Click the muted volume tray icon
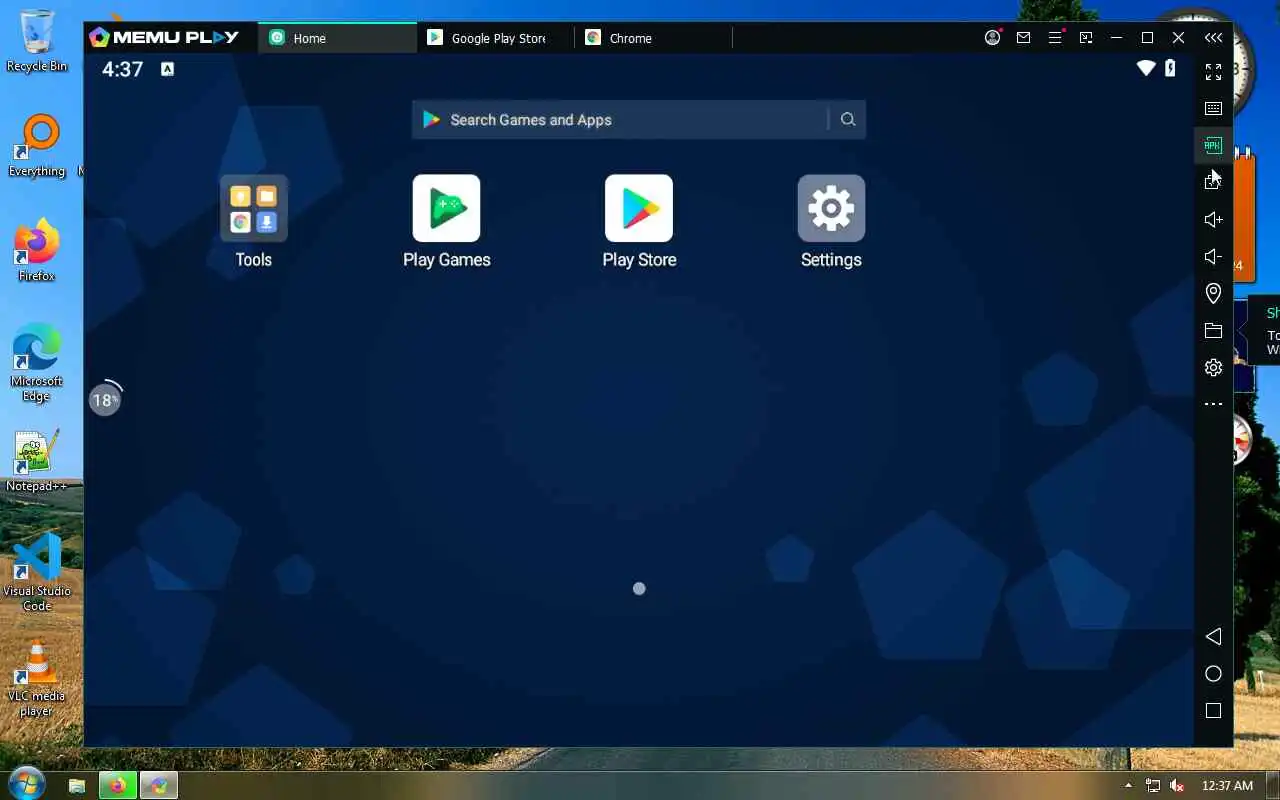1280x800 pixels. 1178,786
